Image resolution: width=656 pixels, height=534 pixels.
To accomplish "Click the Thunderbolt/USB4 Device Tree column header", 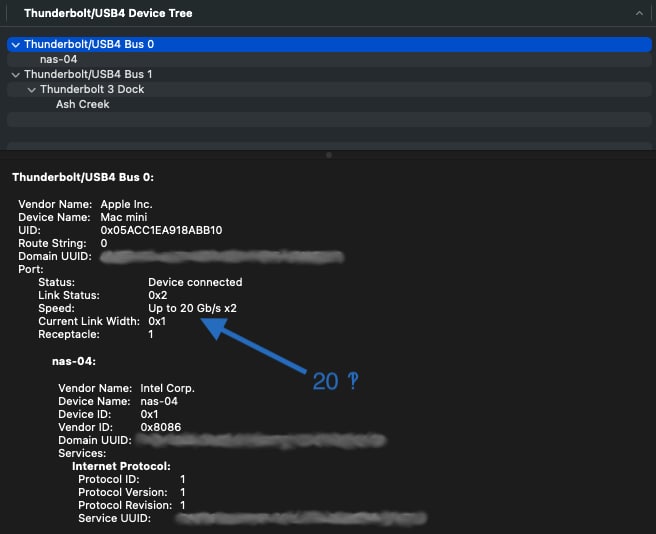I will [x=108, y=13].
